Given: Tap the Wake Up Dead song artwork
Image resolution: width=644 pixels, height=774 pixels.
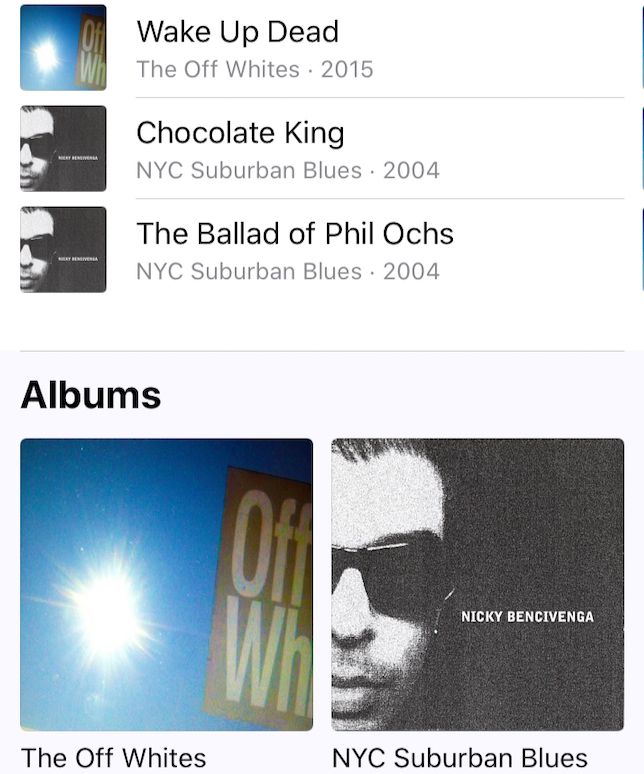Looking at the screenshot, I should (x=63, y=47).
